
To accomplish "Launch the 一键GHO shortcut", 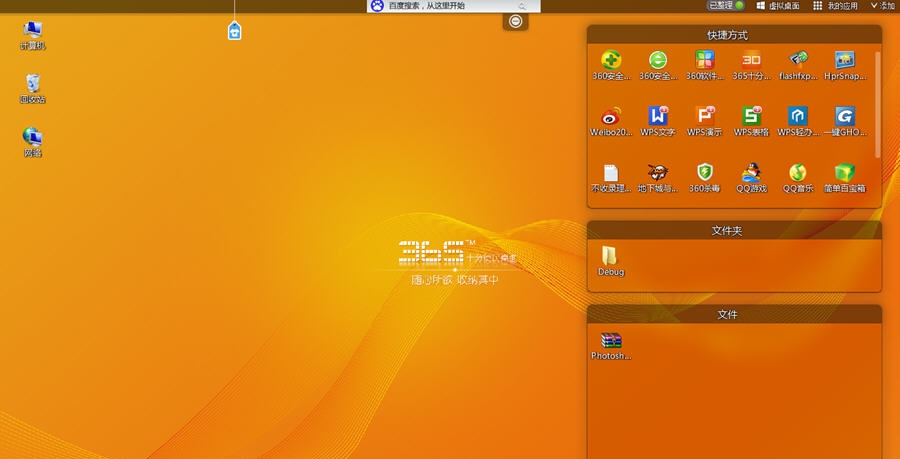I will tap(844, 122).
